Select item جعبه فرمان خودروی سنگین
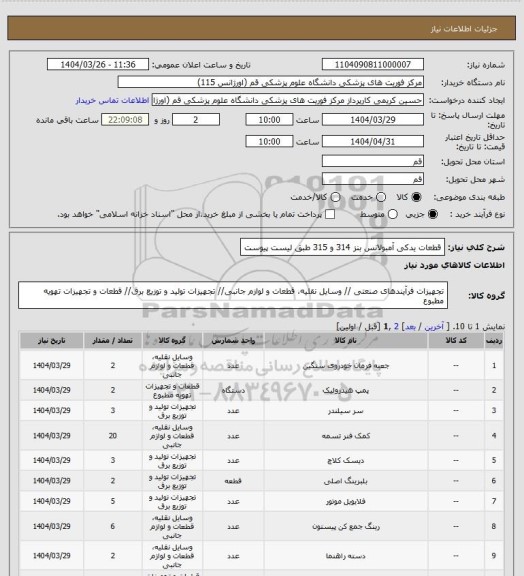This screenshot has height=576, width=524. point(345,366)
